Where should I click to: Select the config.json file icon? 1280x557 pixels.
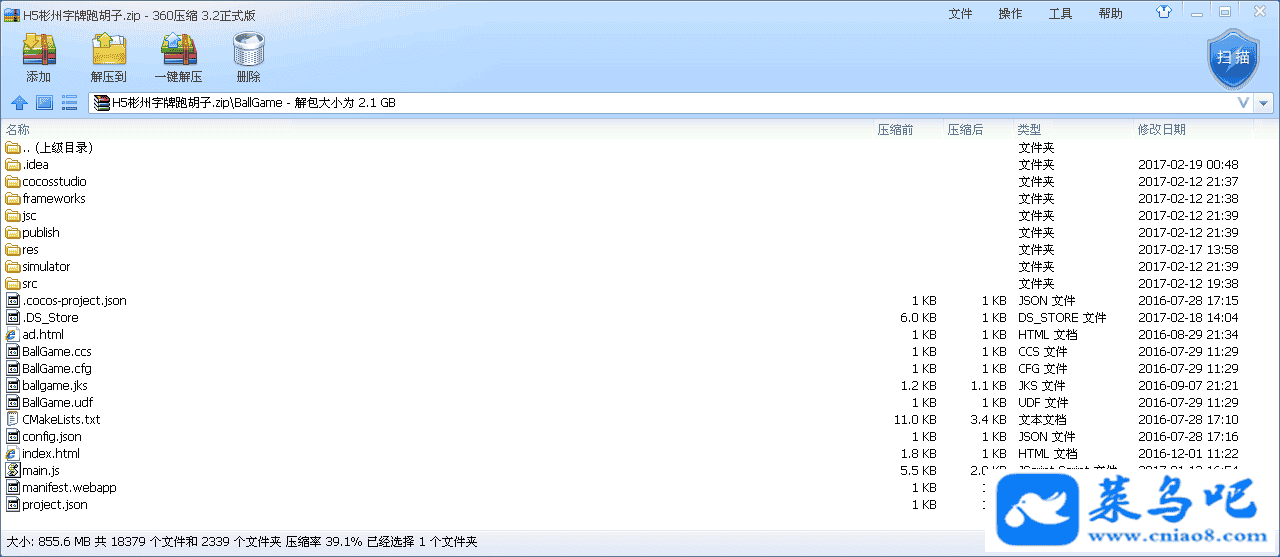pyautogui.click(x=13, y=437)
